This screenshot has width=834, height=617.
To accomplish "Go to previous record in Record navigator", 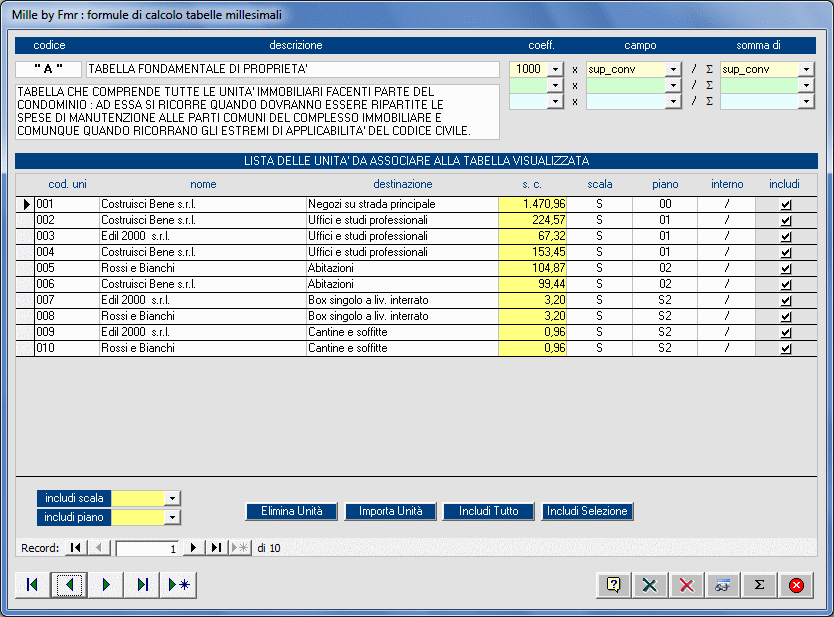I will click(x=99, y=548).
